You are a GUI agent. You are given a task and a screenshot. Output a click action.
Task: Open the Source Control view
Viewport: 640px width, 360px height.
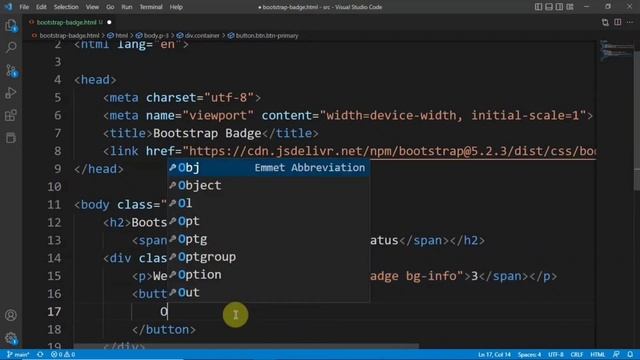click(11, 71)
